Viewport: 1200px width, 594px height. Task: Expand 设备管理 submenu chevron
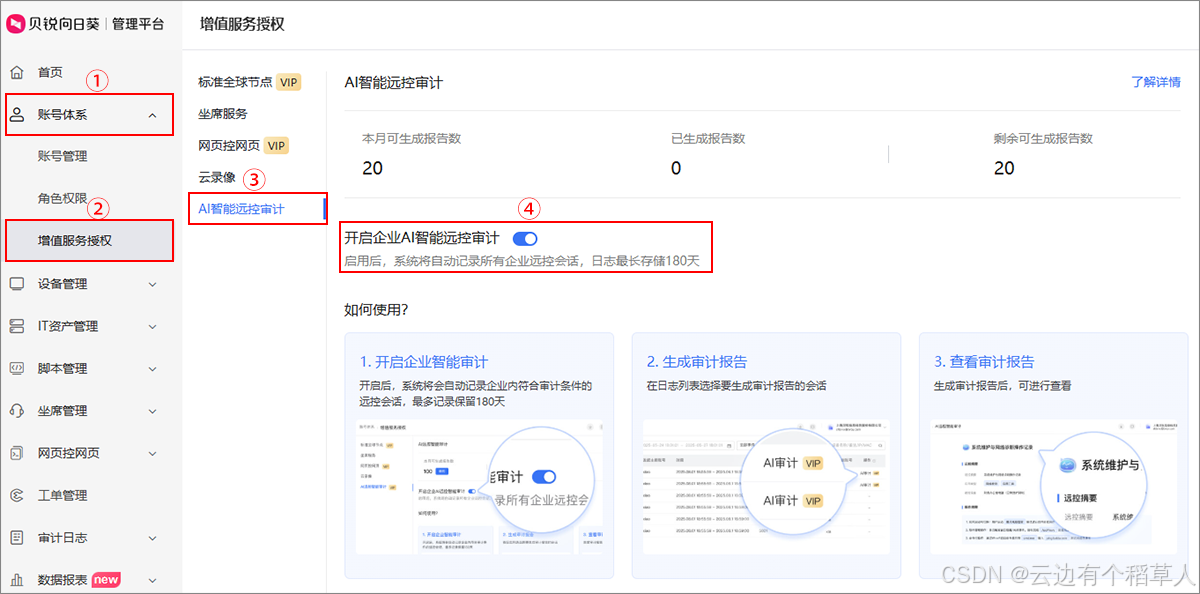click(x=152, y=284)
